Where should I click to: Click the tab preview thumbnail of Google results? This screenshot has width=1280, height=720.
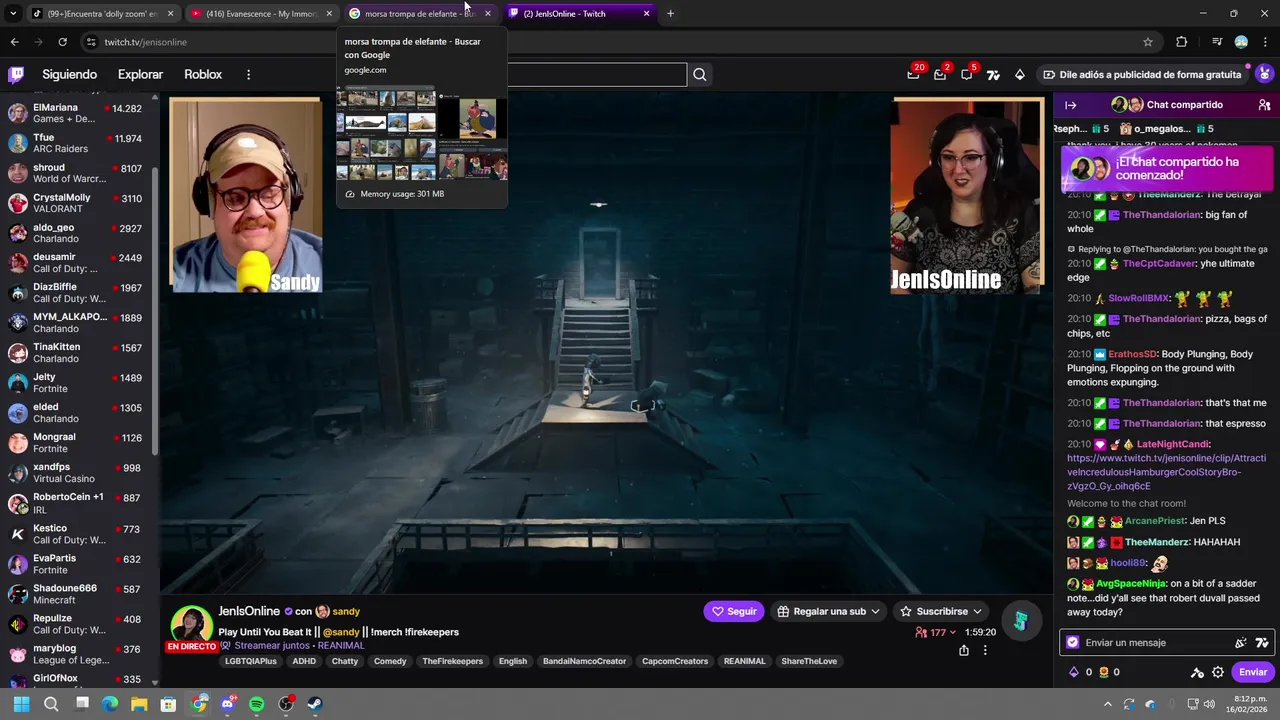click(x=421, y=133)
